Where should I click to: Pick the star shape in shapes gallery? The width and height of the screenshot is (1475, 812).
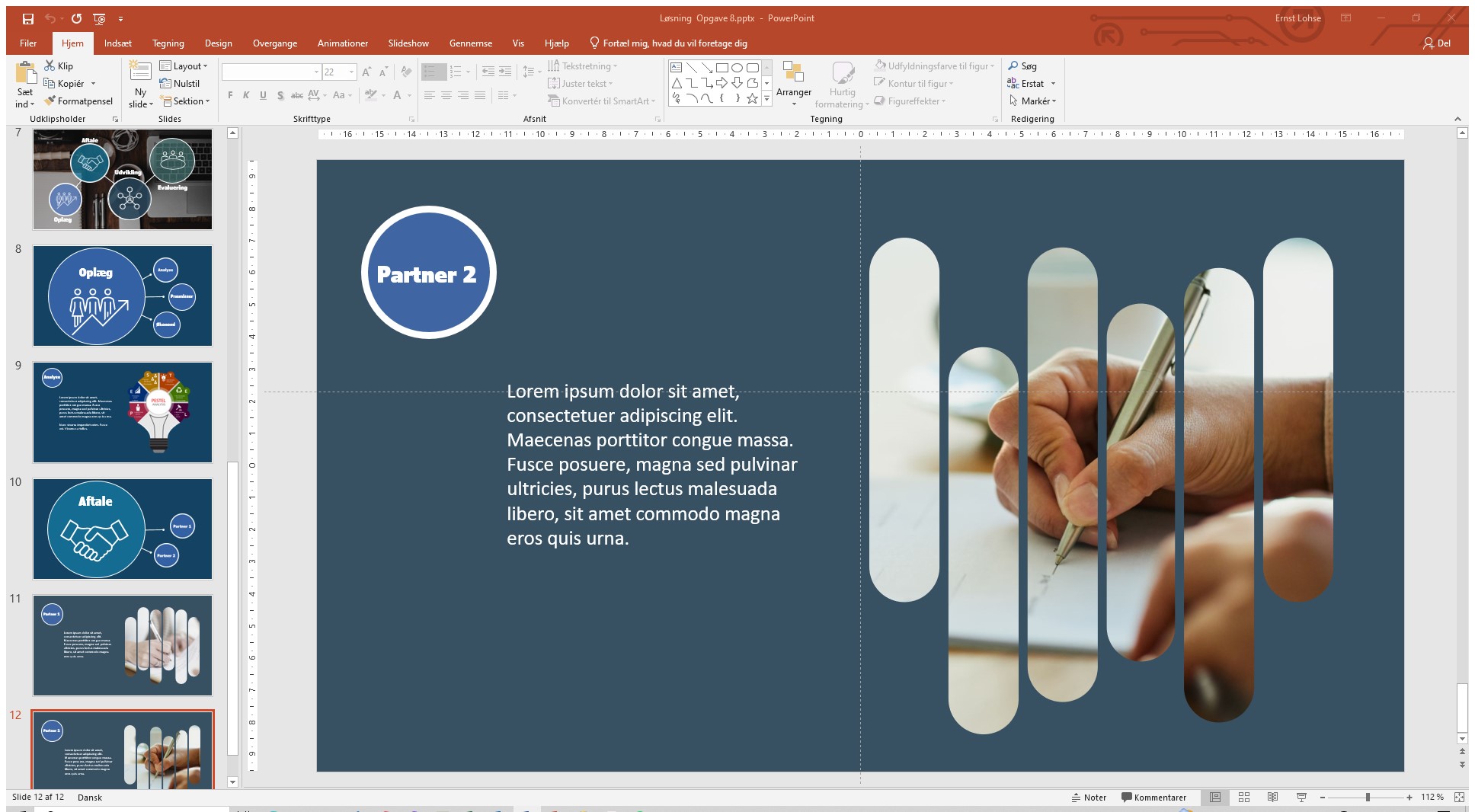(752, 98)
